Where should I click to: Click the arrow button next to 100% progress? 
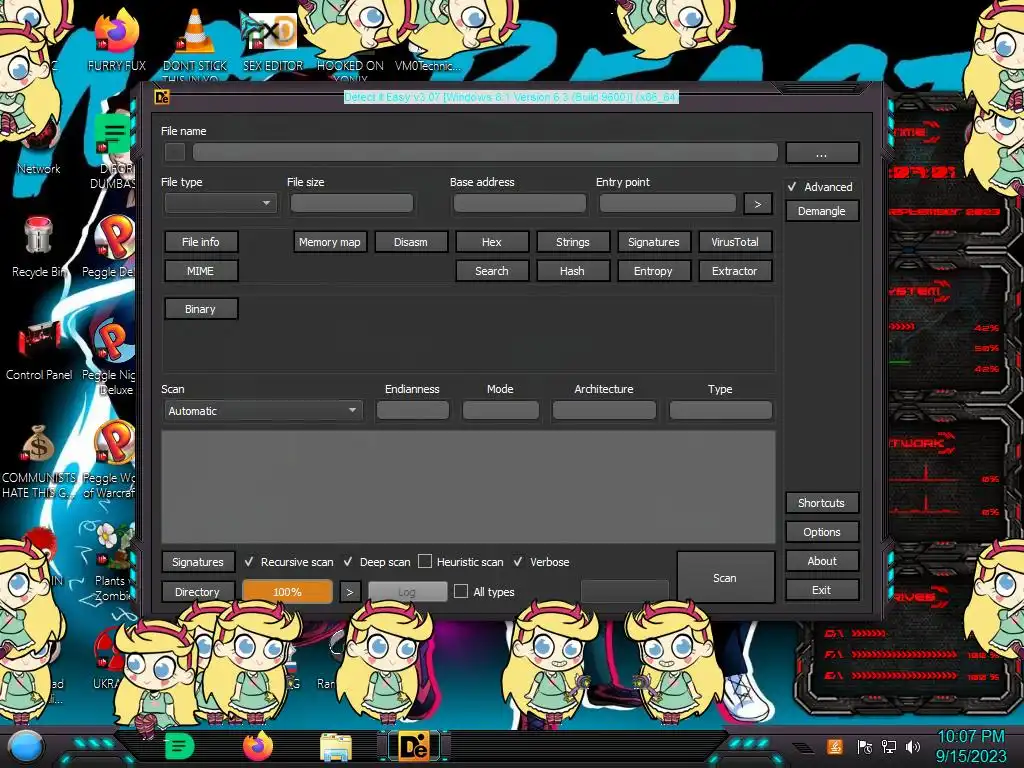pos(349,592)
